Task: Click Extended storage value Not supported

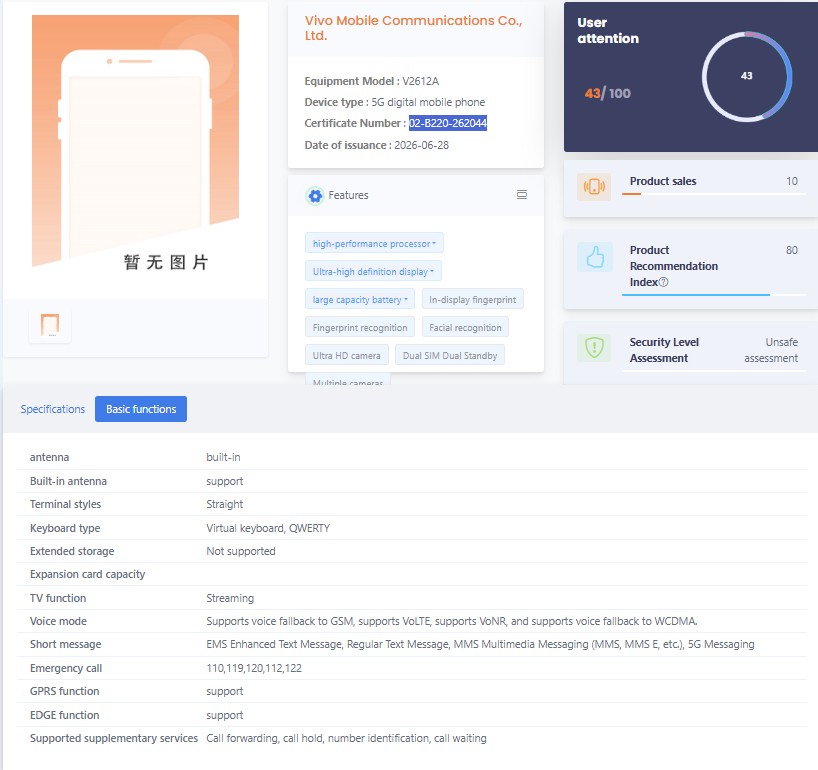Action: pos(240,551)
